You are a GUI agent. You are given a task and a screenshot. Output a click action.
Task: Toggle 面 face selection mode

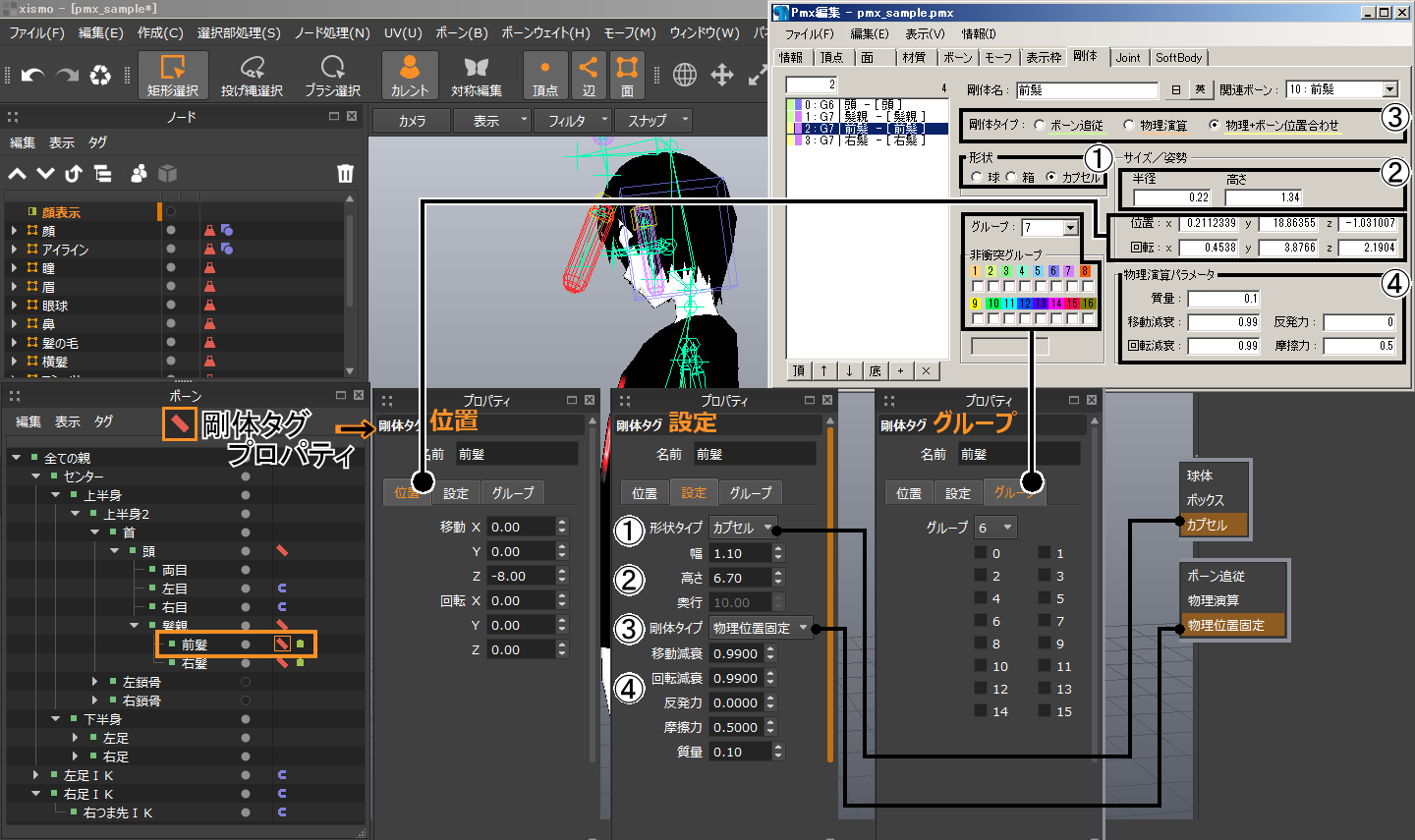pos(627,75)
